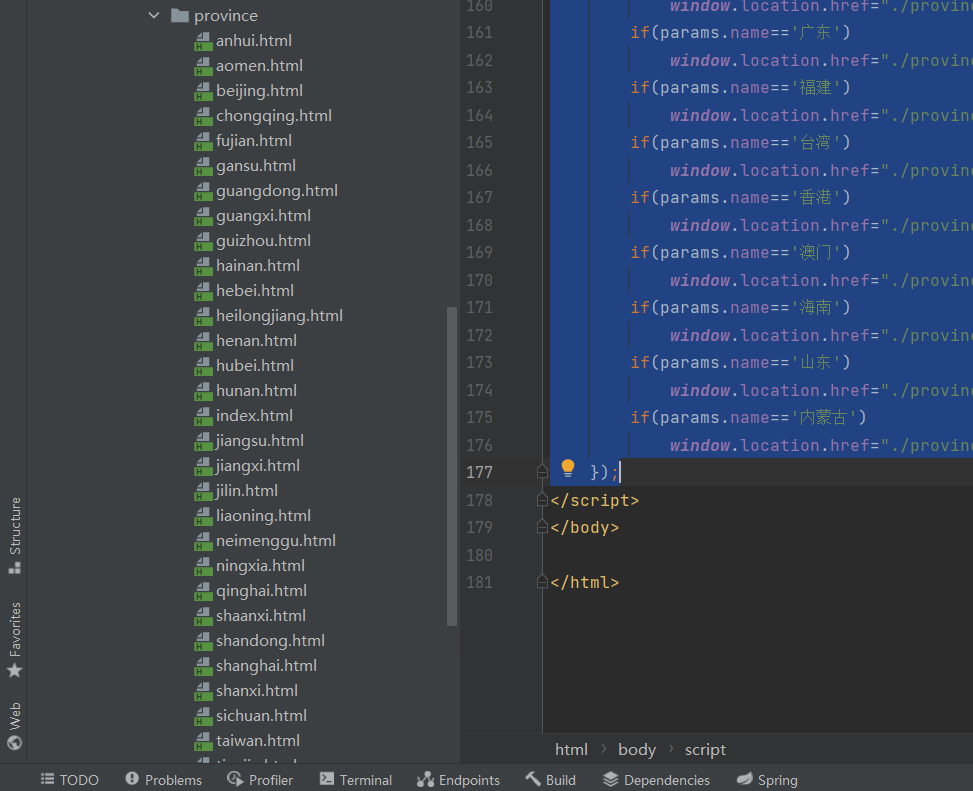The width and height of the screenshot is (973, 791).
Task: Click the hunan.html file icon
Action: 203,391
